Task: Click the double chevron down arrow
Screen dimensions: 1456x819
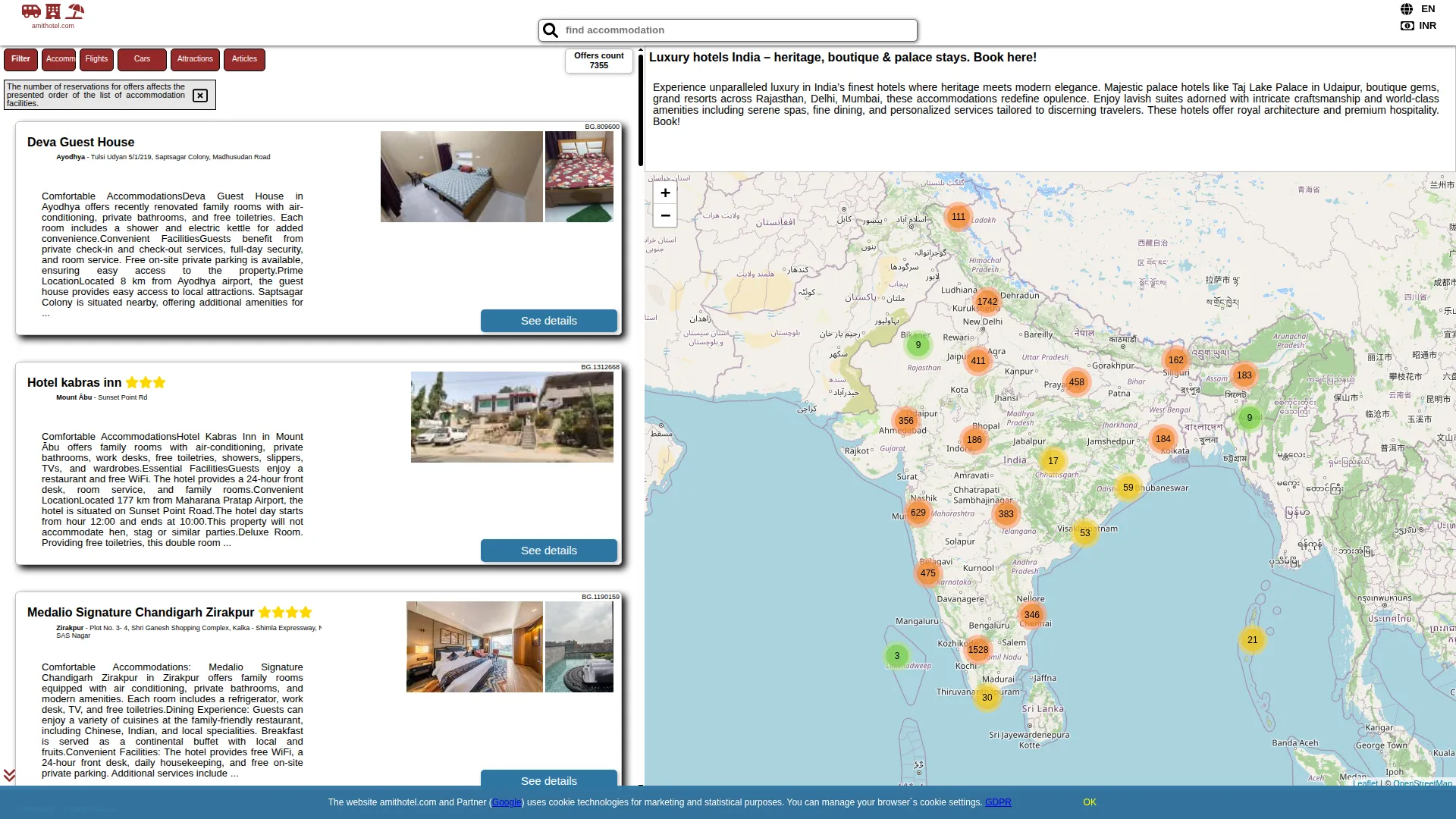Action: click(x=9, y=775)
